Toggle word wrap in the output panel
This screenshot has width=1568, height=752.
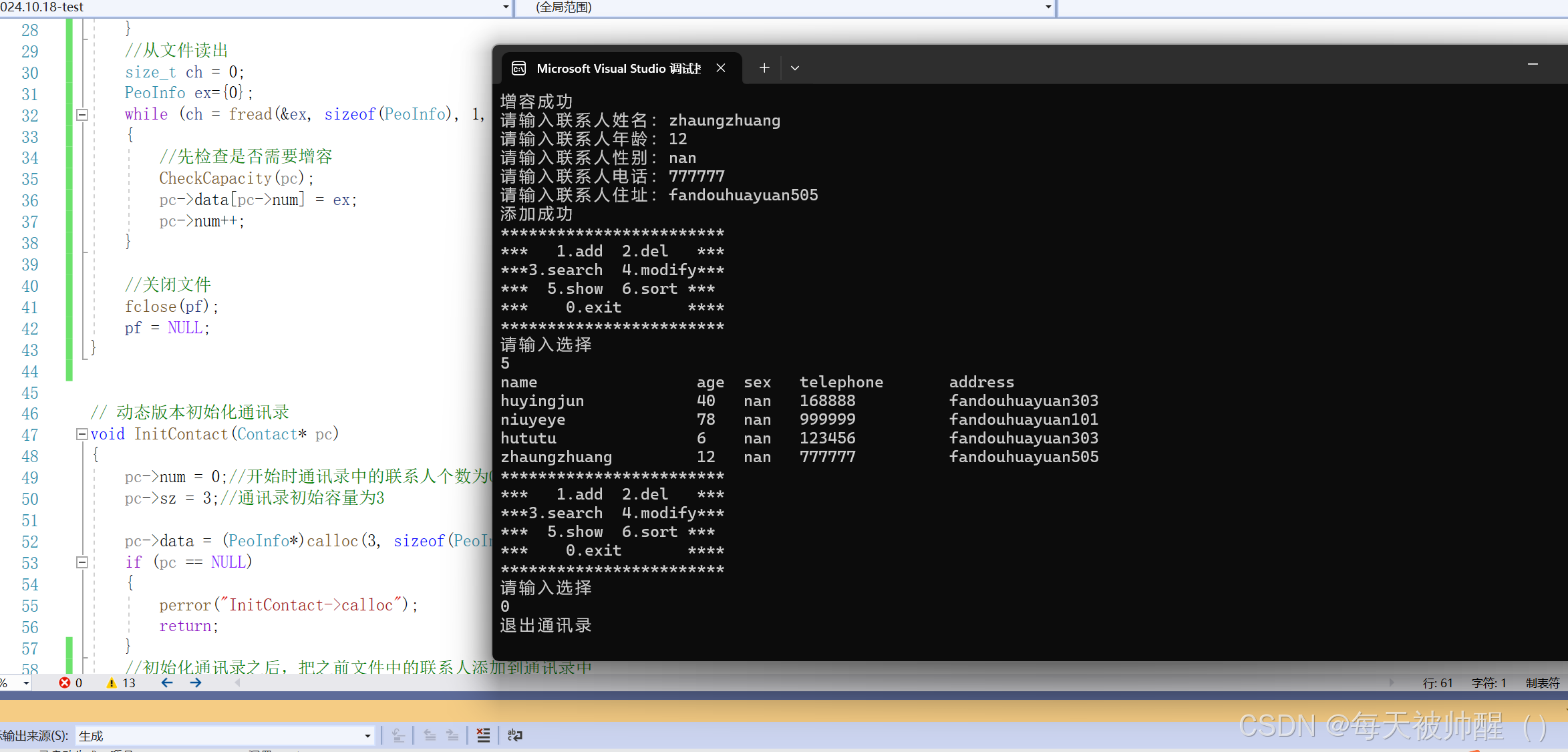tap(515, 735)
